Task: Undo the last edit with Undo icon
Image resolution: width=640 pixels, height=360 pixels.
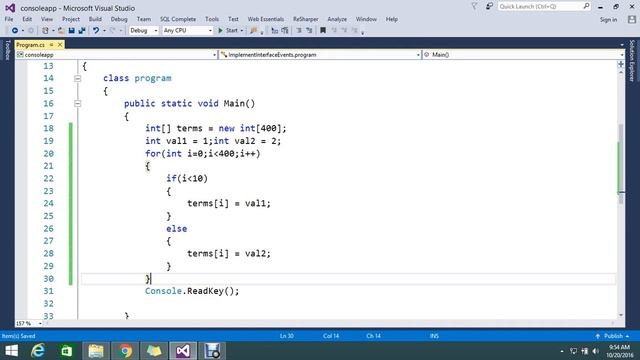Action: [96, 31]
